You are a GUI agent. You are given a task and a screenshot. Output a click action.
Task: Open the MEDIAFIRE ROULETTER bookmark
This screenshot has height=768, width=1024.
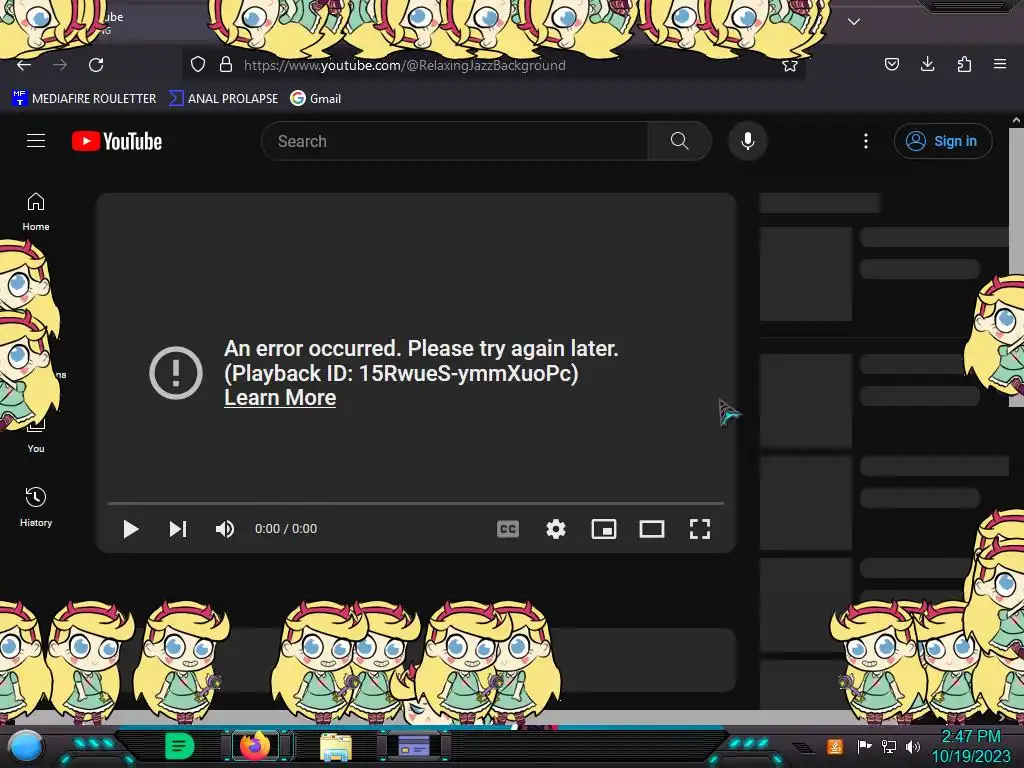(84, 99)
